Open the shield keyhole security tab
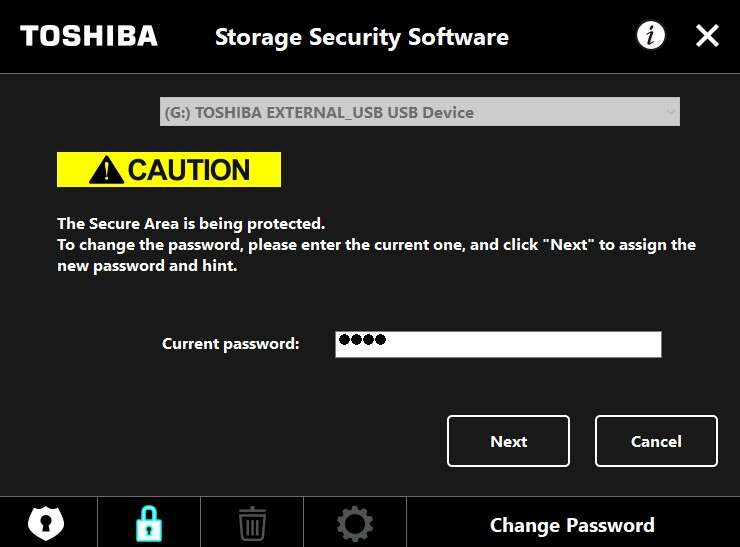The width and height of the screenshot is (740, 547). tap(46, 523)
